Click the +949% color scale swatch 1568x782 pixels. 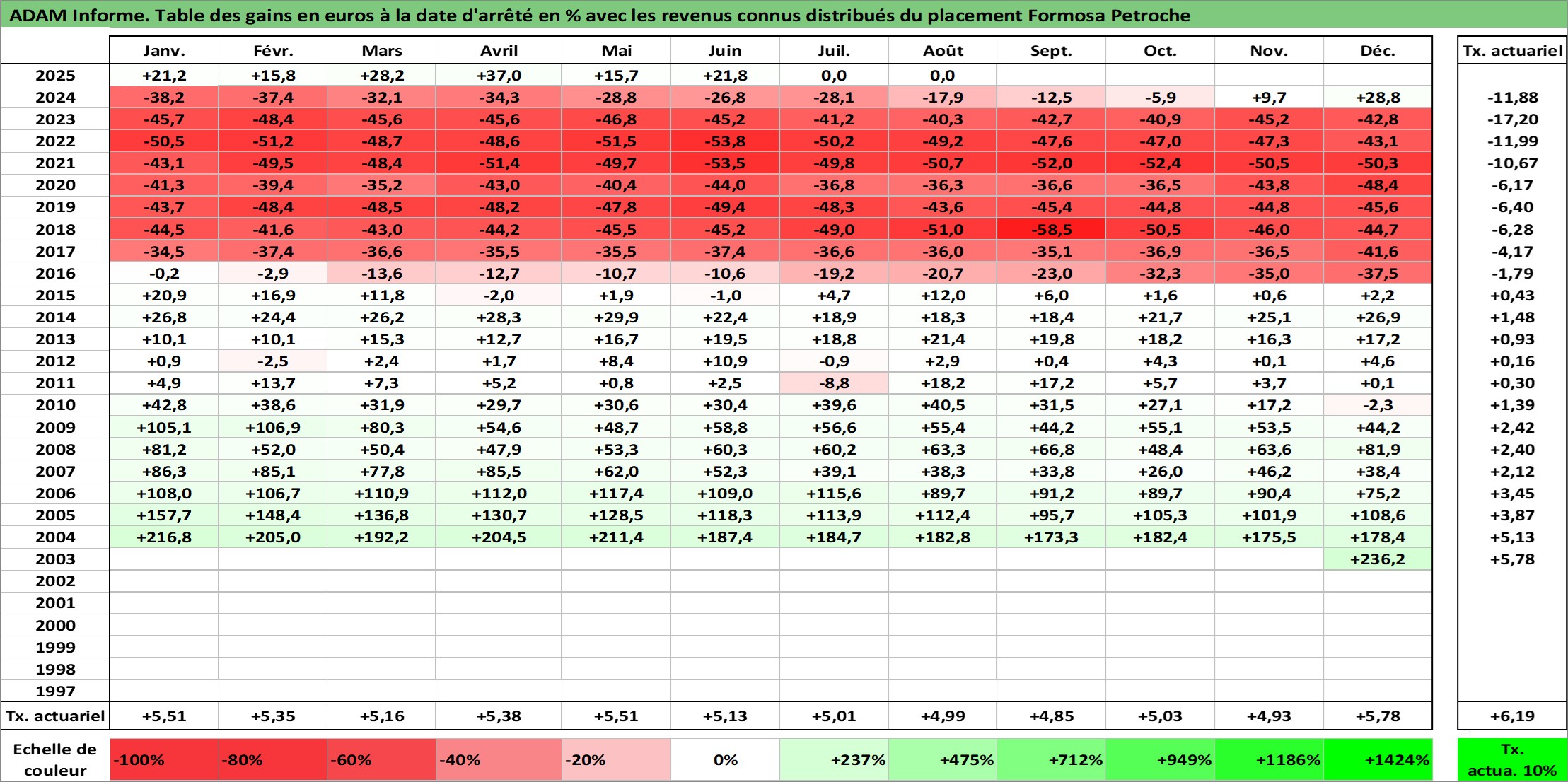1160,760
